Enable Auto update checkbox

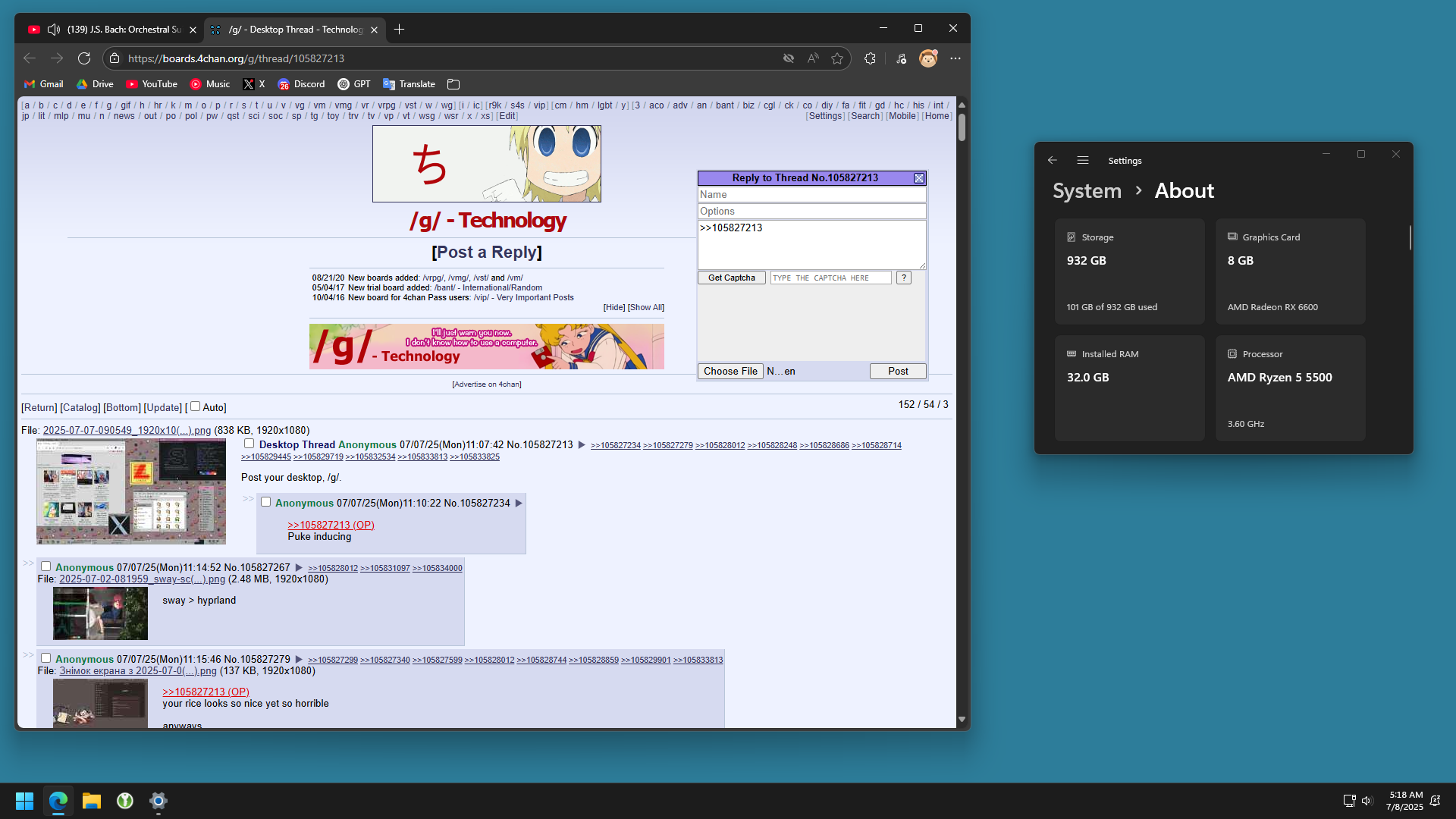tap(195, 406)
